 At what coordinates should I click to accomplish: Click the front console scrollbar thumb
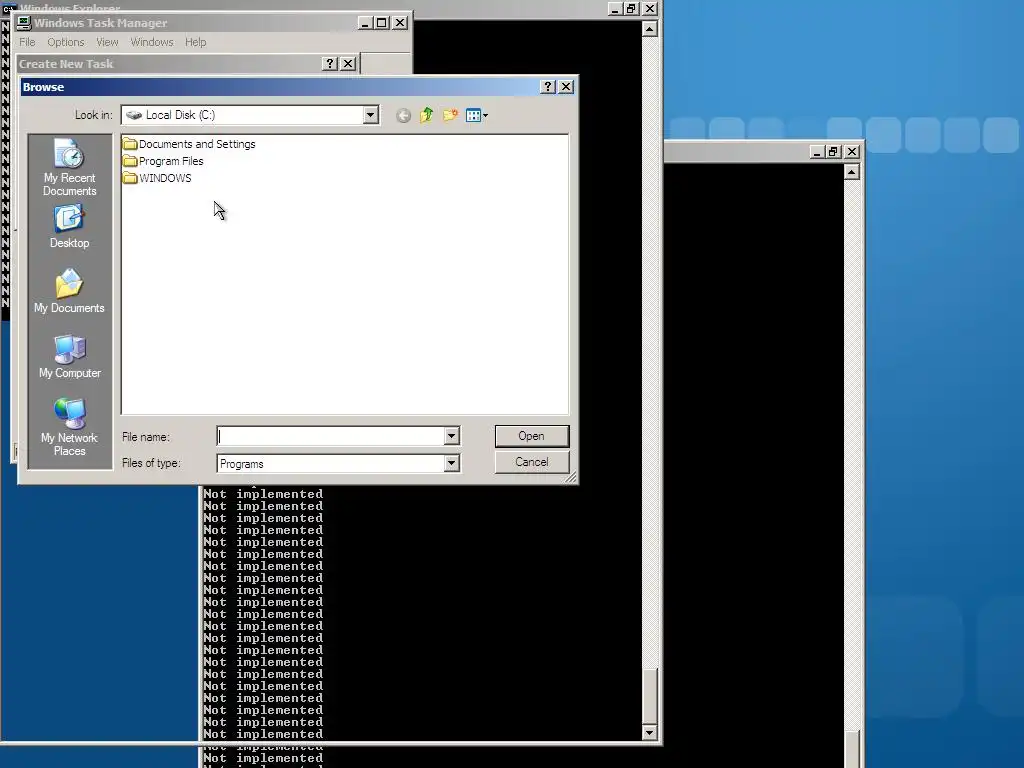[649, 696]
